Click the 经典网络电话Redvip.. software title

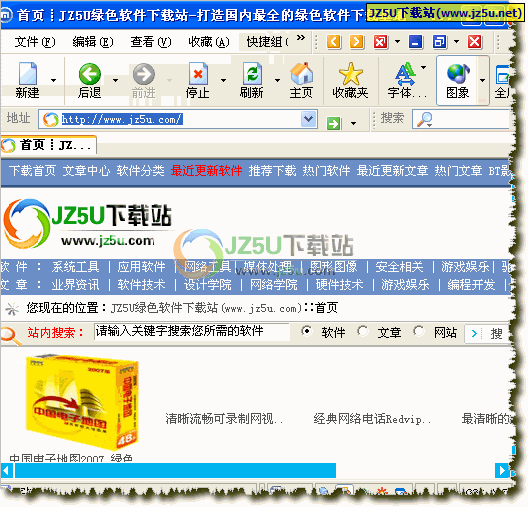click(x=372, y=419)
